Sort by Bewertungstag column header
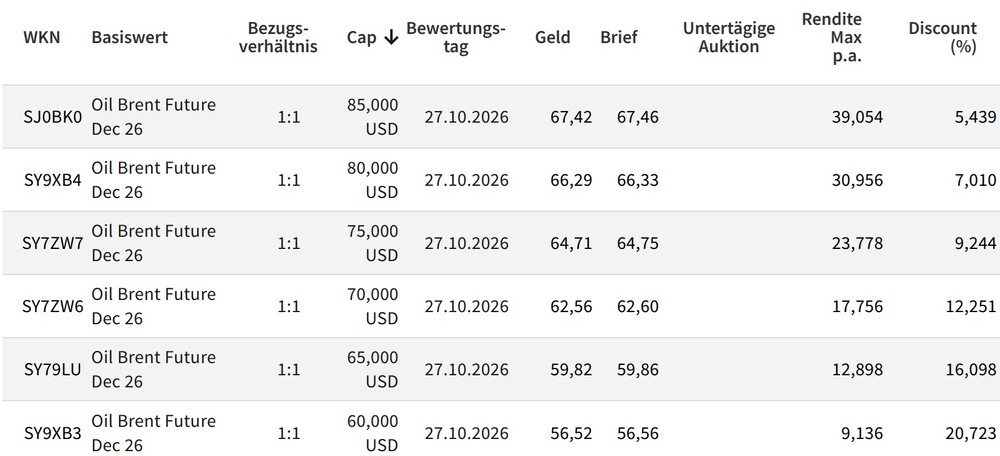 click(455, 38)
